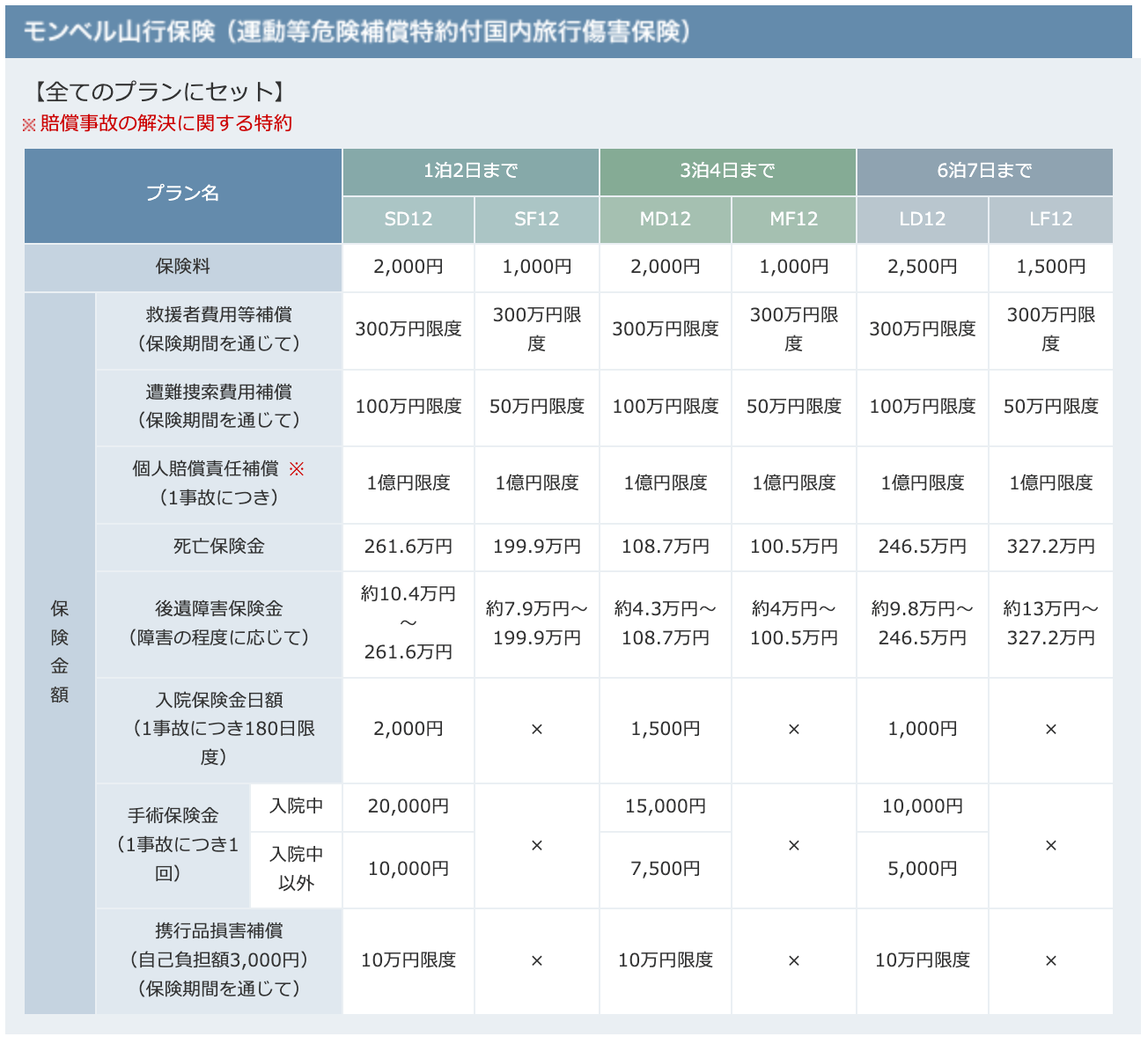Click the vertical 保険金額 label
Screen dimensions: 1148x1044
pyautogui.click(x=60, y=653)
